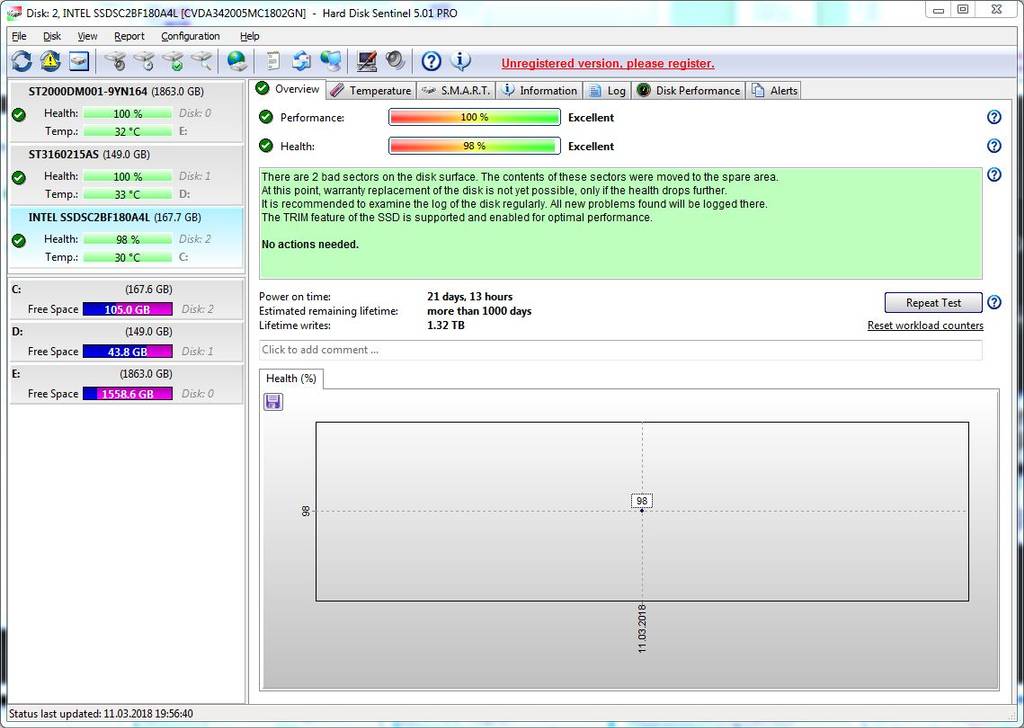Click the more than 1000 days lifetime value
1024x728 pixels.
(x=479, y=311)
